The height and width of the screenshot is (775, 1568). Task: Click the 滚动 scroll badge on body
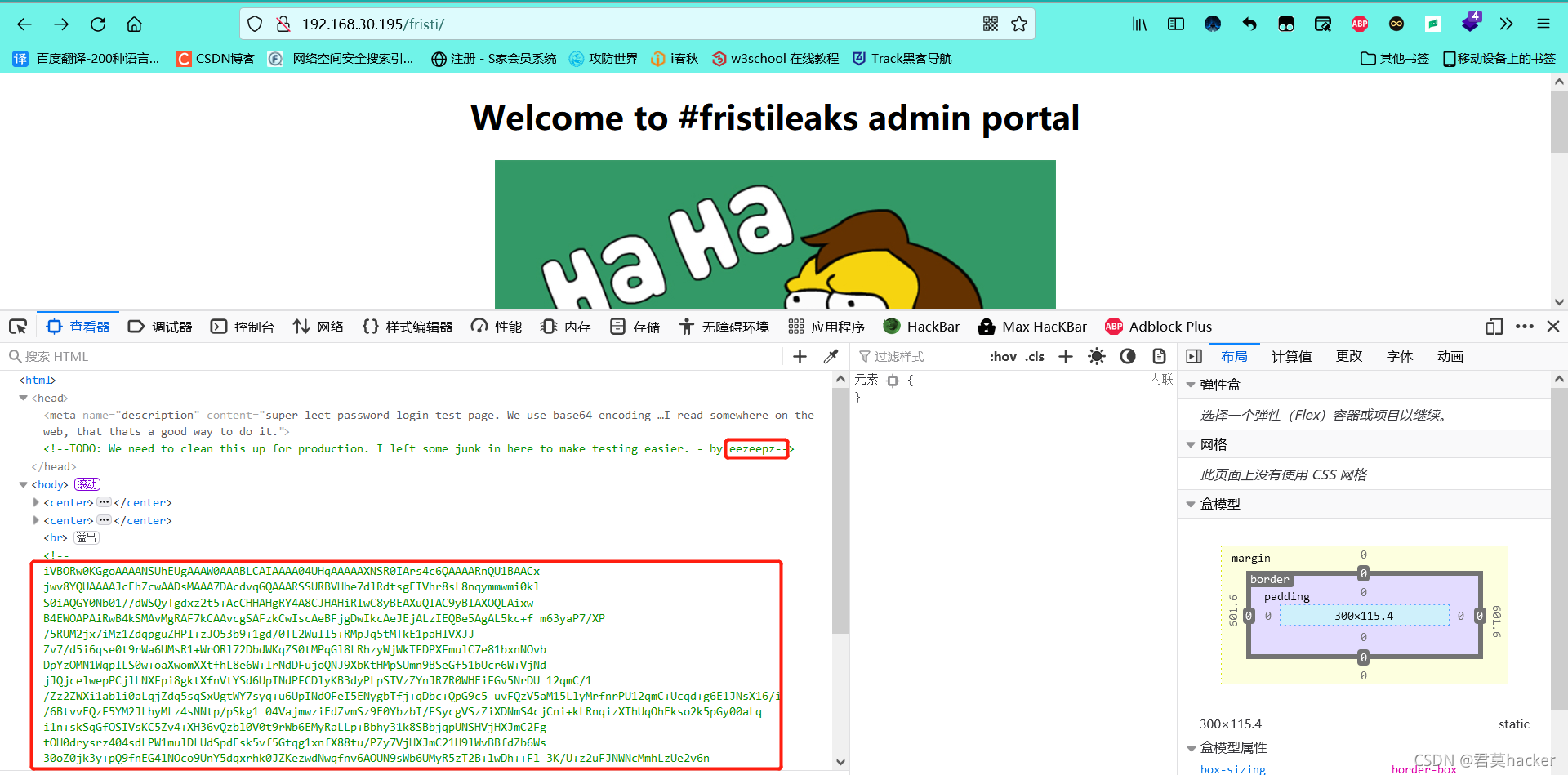tap(87, 484)
